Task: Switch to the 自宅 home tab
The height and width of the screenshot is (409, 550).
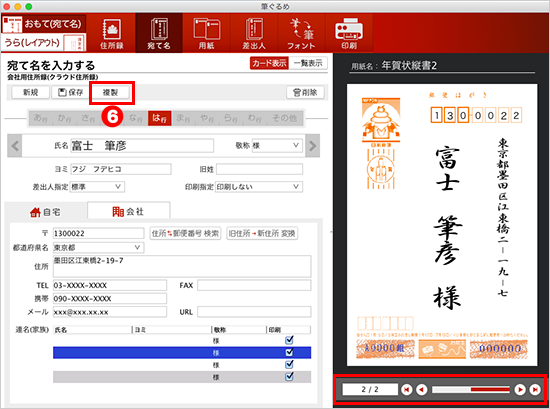Action: click(x=46, y=212)
